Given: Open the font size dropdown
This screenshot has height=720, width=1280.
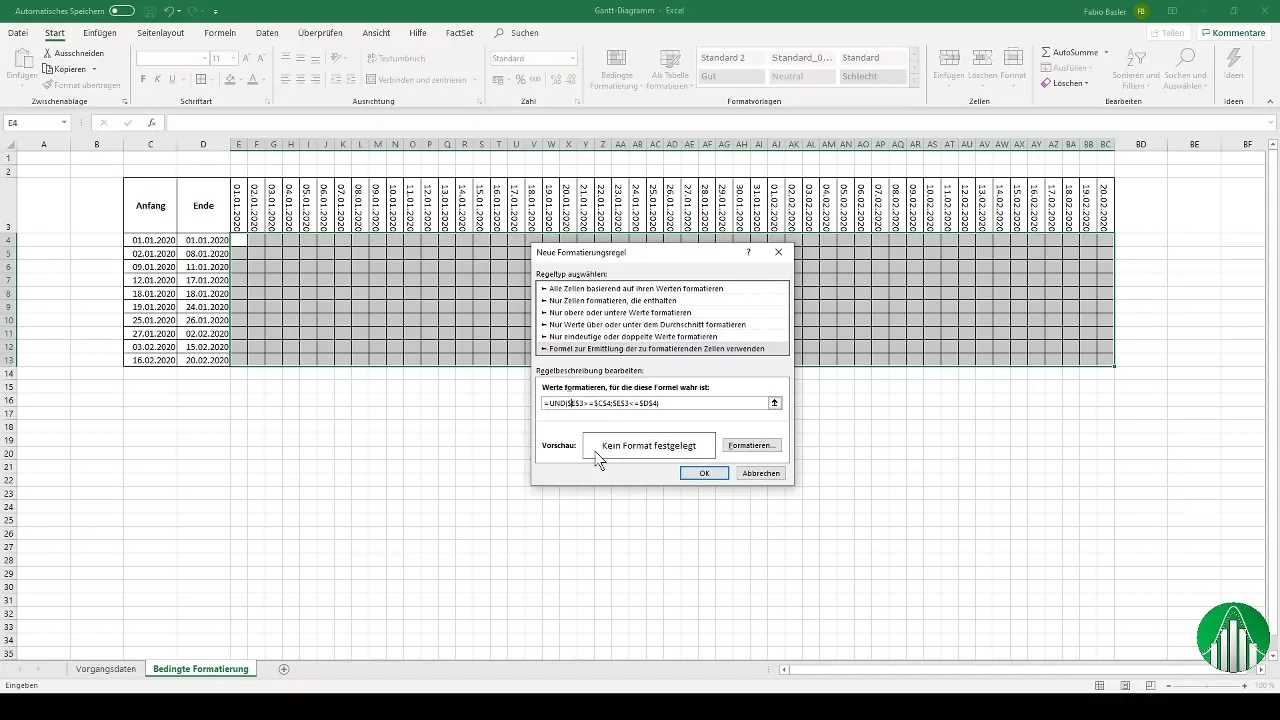Looking at the screenshot, I should coord(233,58).
